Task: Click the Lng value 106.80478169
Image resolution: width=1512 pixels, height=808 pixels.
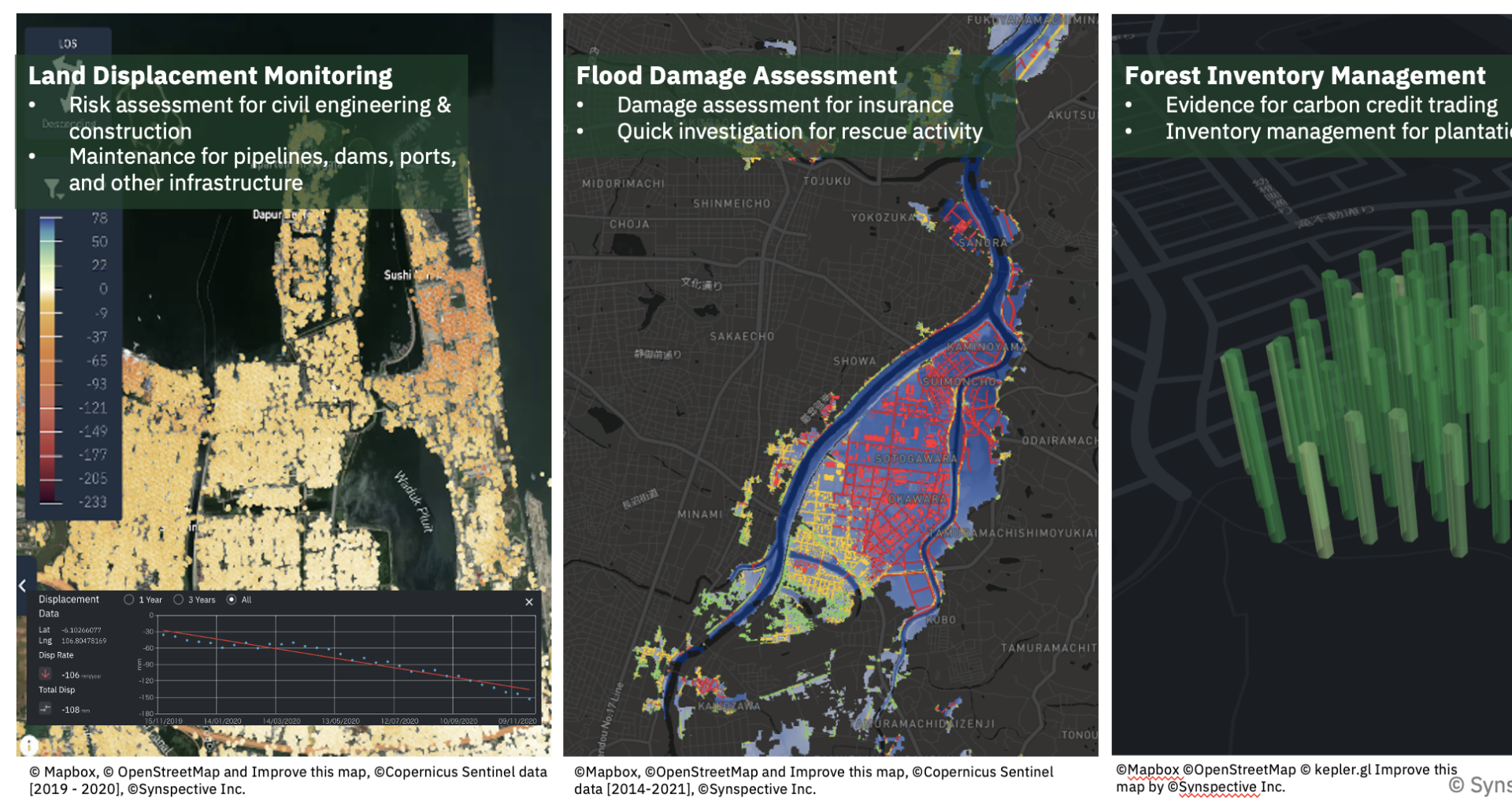Action: pos(83,641)
